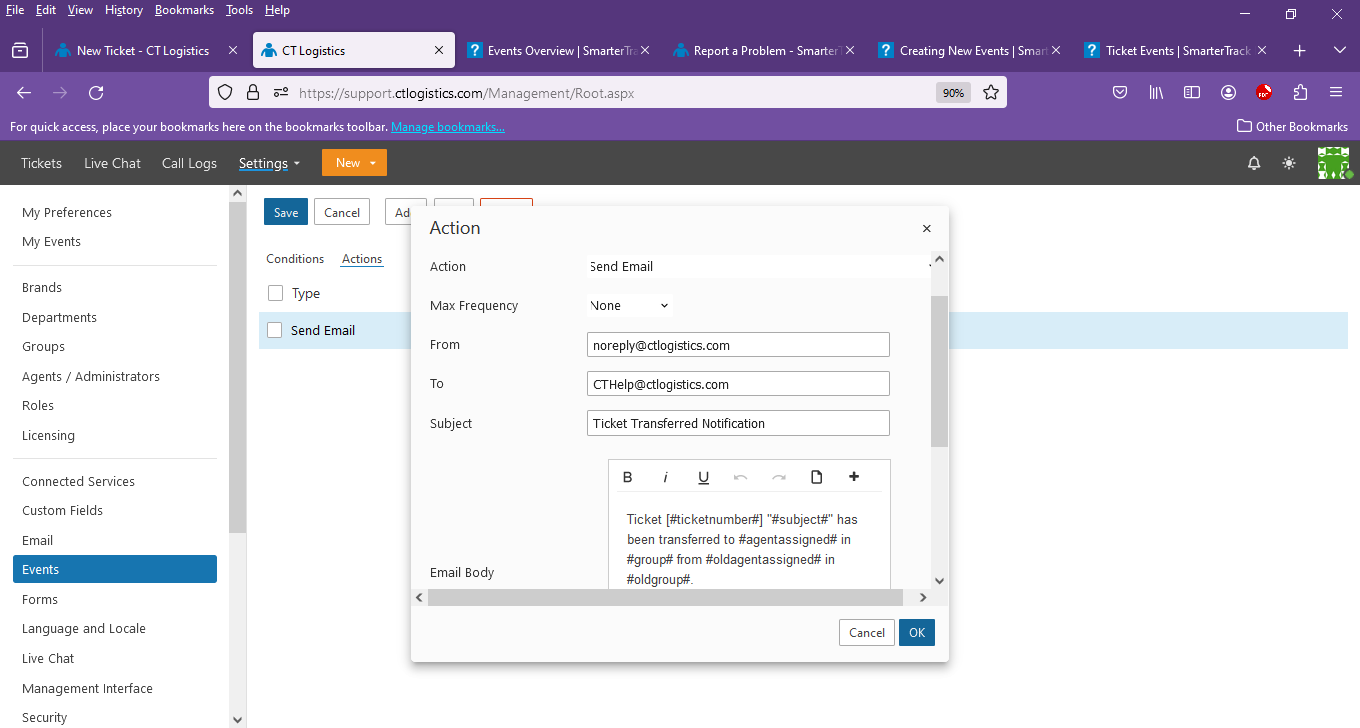The height and width of the screenshot is (728, 1360).
Task: Apply underline formatting in email body
Action: point(703,477)
